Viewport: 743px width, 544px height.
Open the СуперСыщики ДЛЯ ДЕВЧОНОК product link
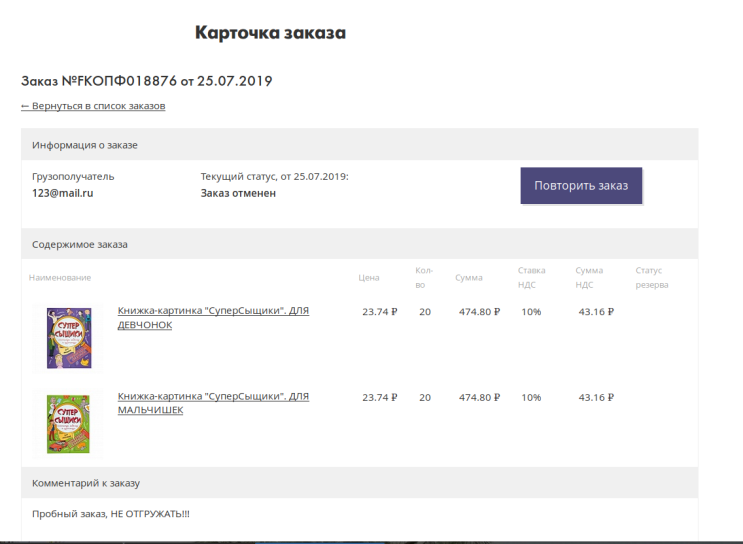213,317
